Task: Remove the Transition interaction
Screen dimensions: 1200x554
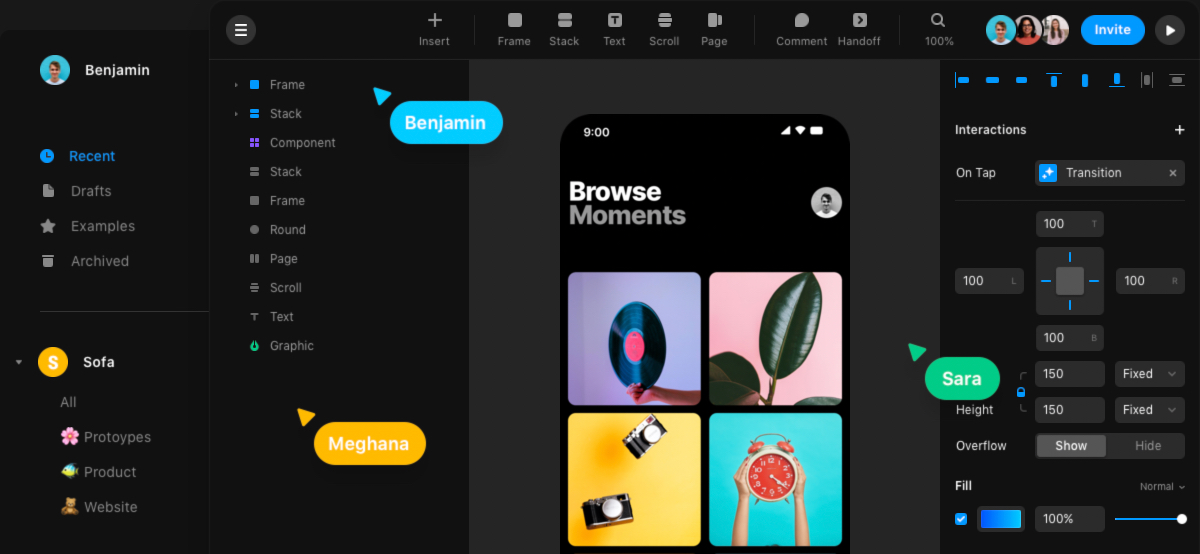Action: click(x=1173, y=173)
